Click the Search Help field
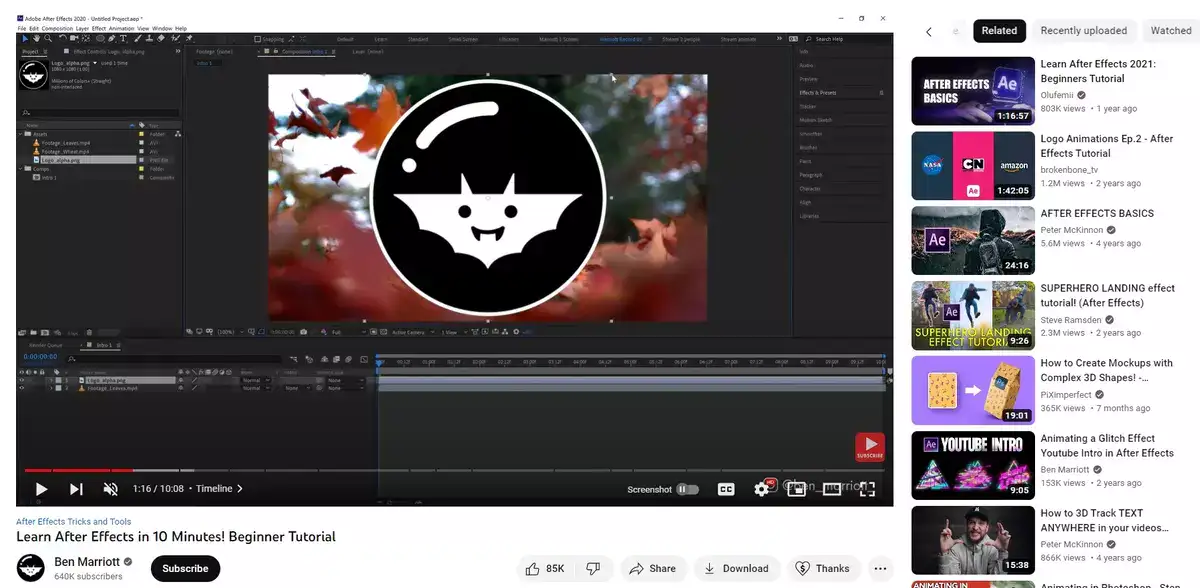Image resolution: width=1200 pixels, height=588 pixels. point(847,39)
